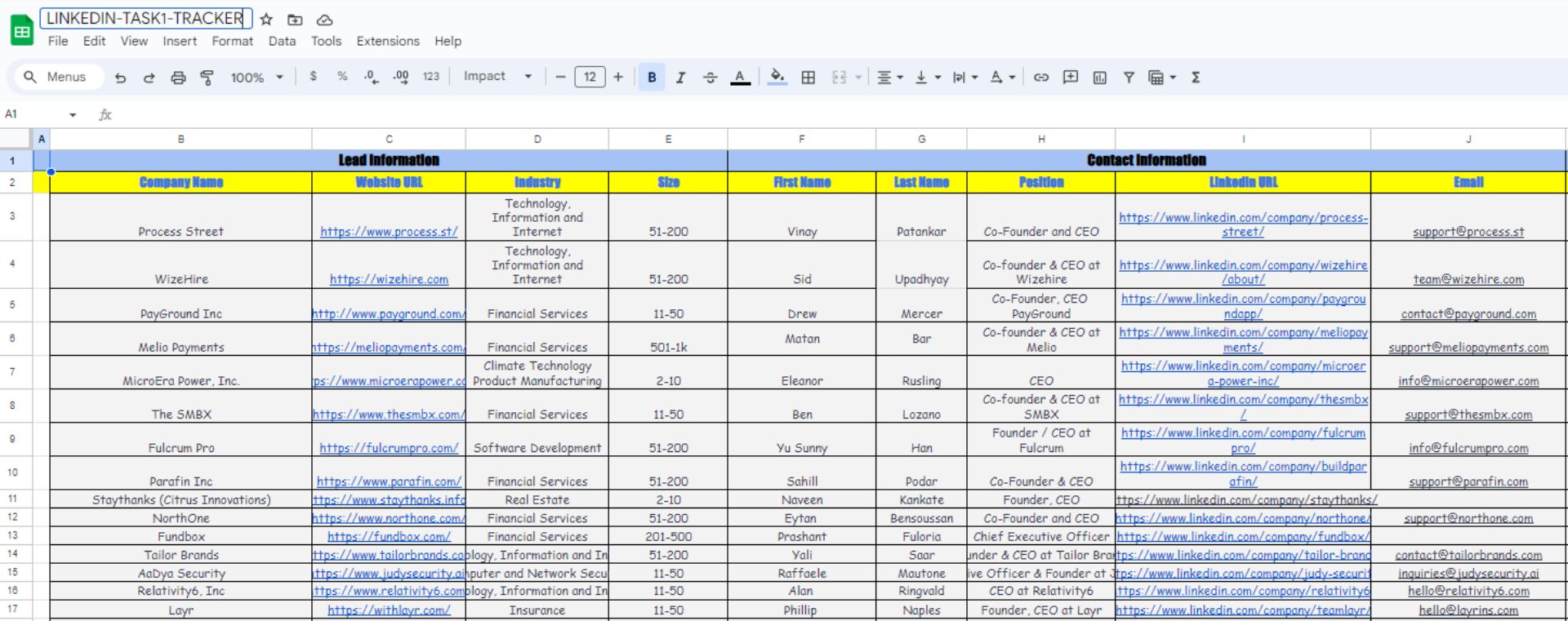Toggle Italic formatting
The height and width of the screenshot is (621, 1568).
[x=680, y=78]
